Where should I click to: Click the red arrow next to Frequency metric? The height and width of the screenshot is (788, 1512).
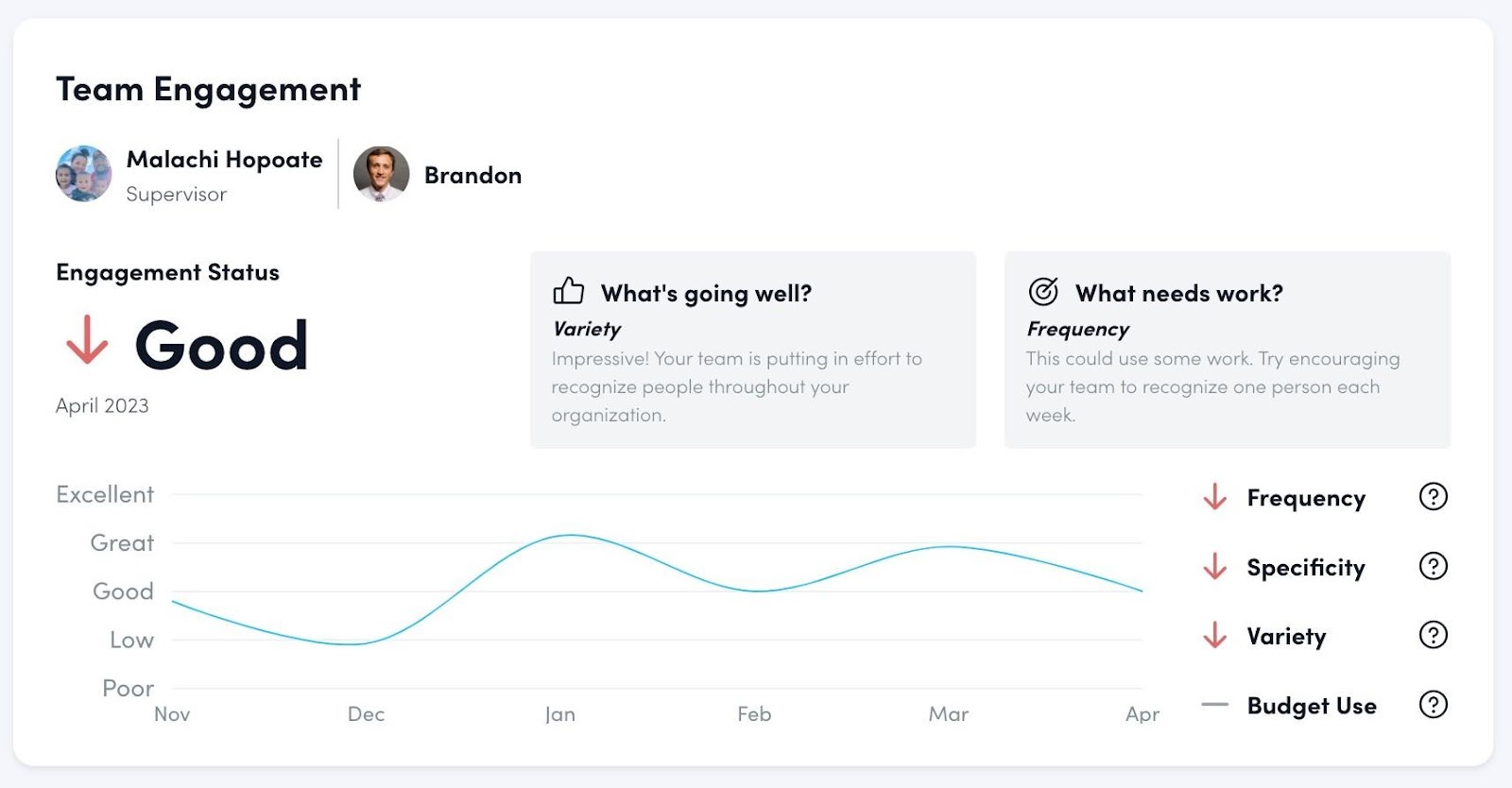coord(1215,497)
